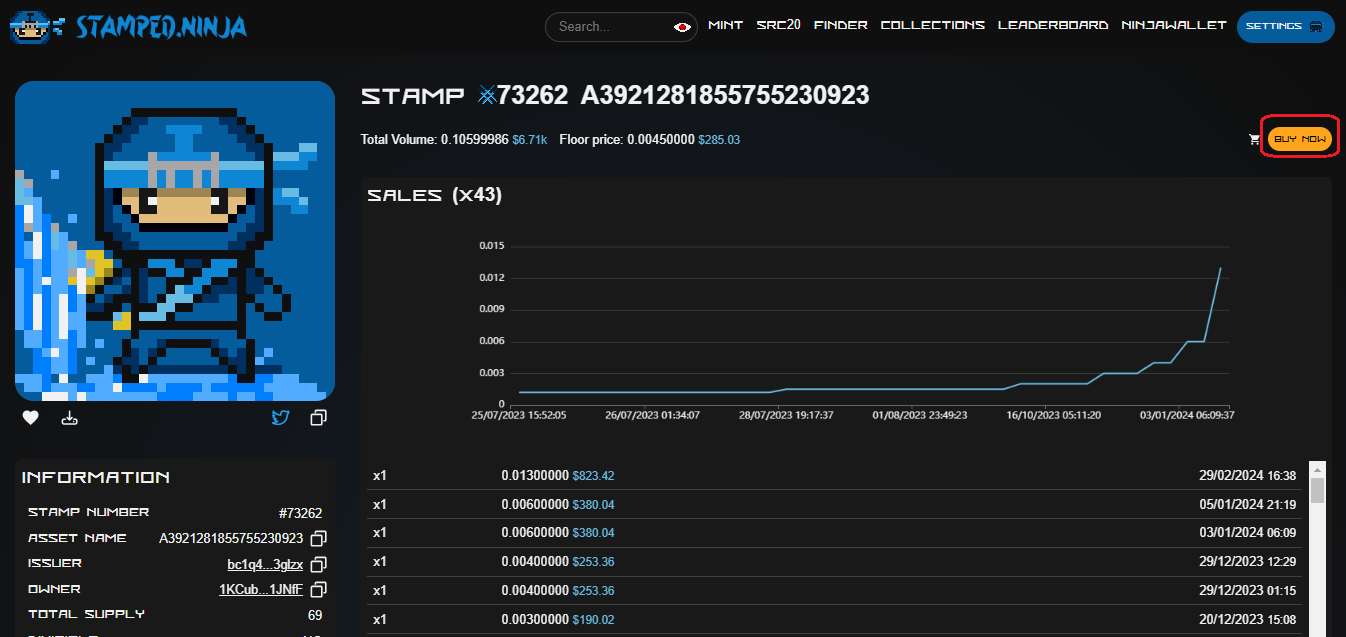This screenshot has width=1346, height=637.
Task: Copy the asset name A3921281855755230923
Action: [319, 539]
